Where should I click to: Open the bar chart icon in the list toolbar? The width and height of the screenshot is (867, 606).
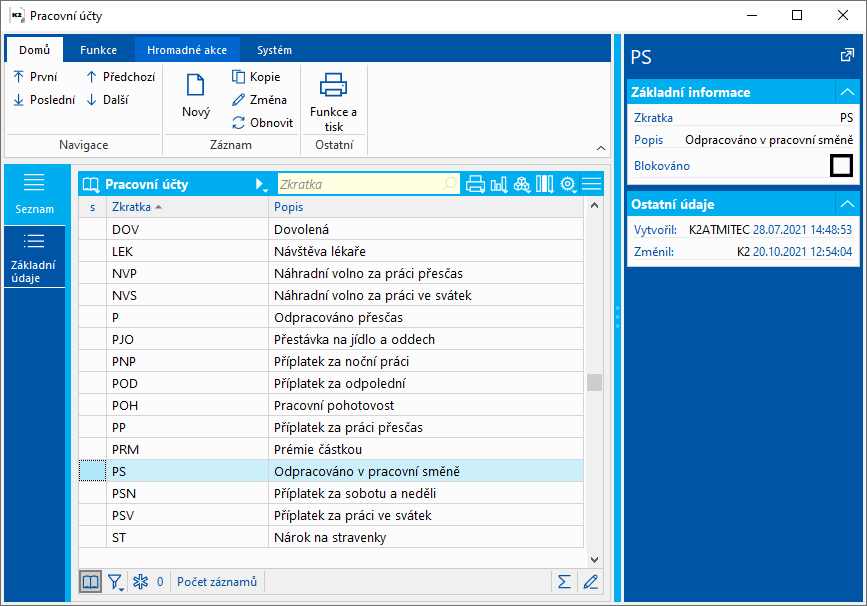[499, 184]
